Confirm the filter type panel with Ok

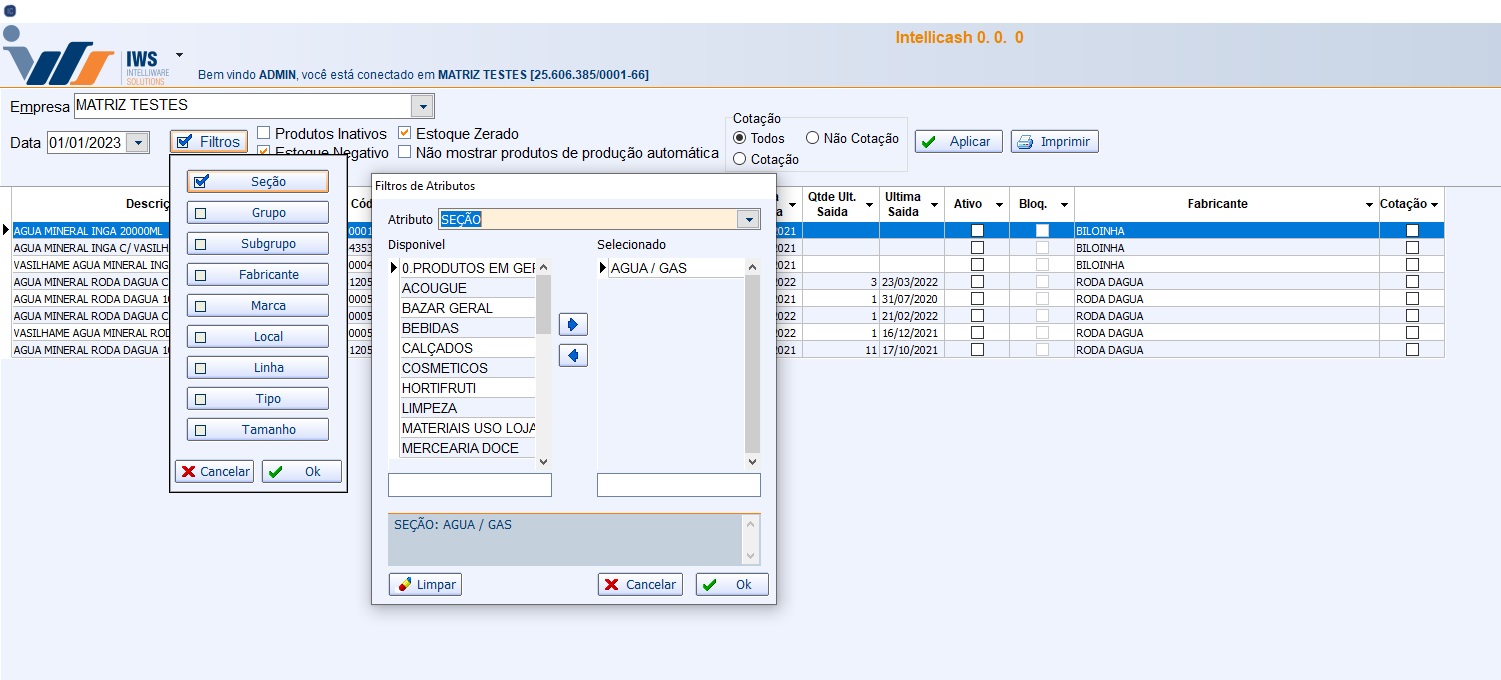pos(302,472)
